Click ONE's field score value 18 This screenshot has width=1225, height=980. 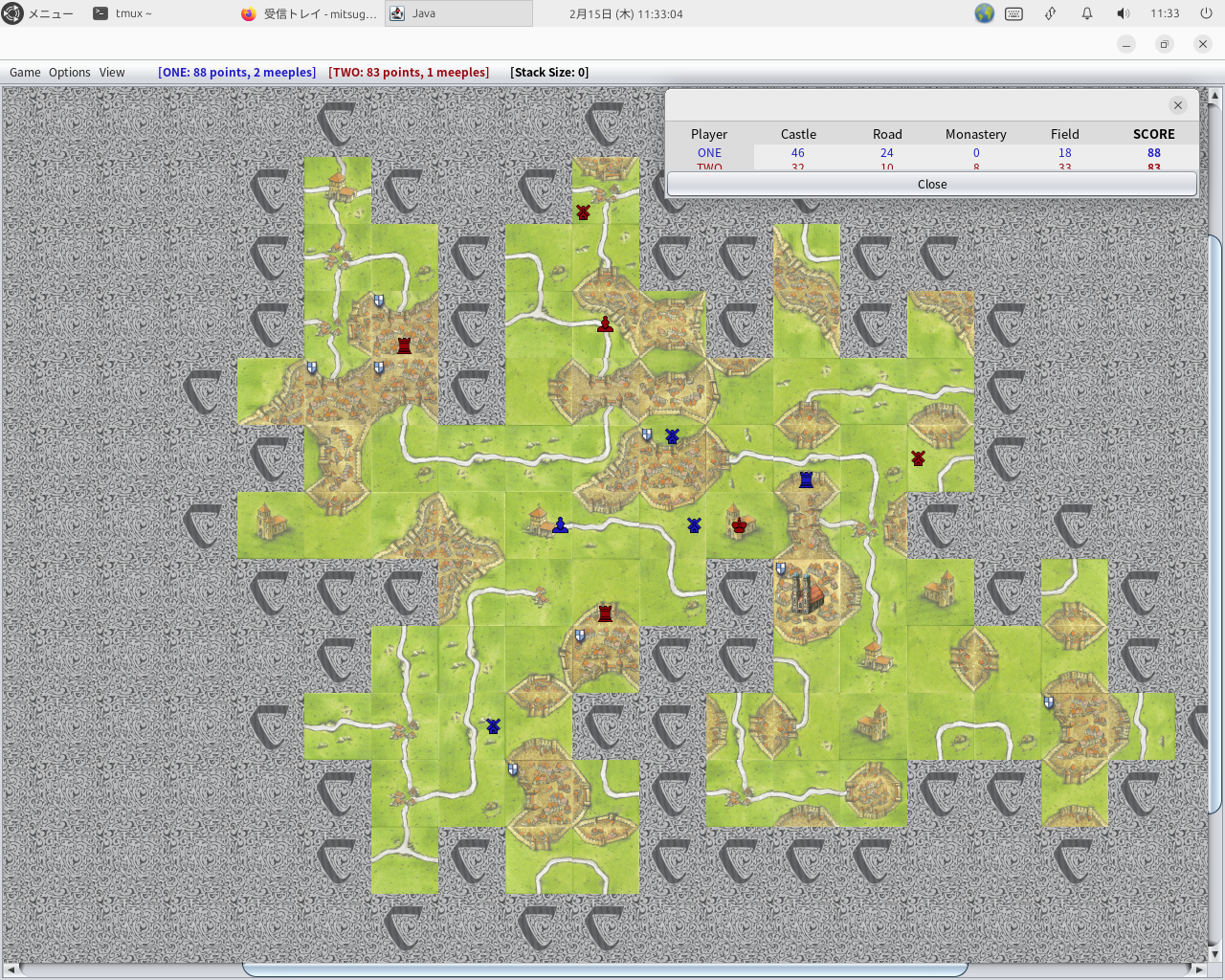click(1065, 153)
